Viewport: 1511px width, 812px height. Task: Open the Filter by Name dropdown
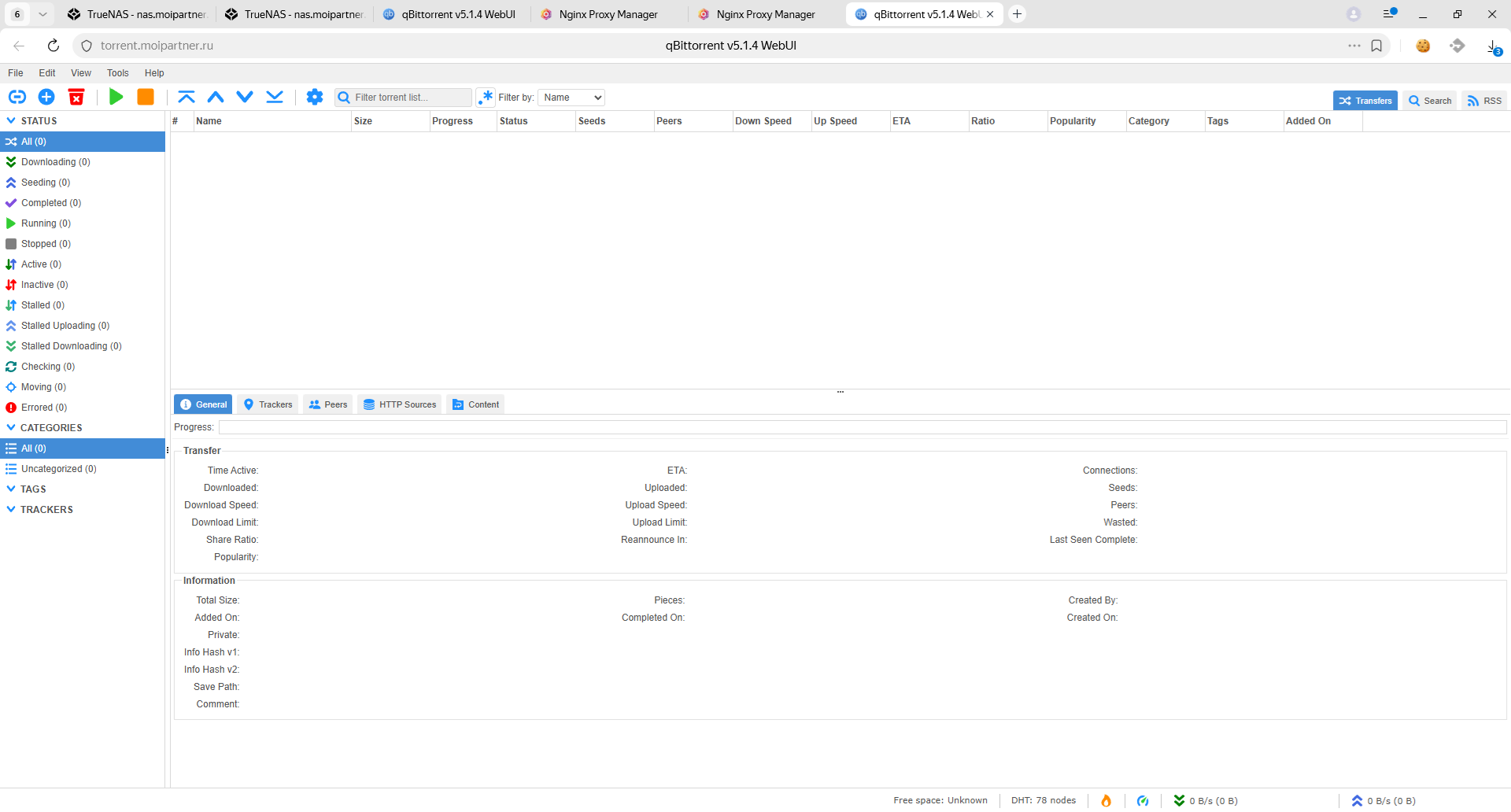tap(571, 98)
